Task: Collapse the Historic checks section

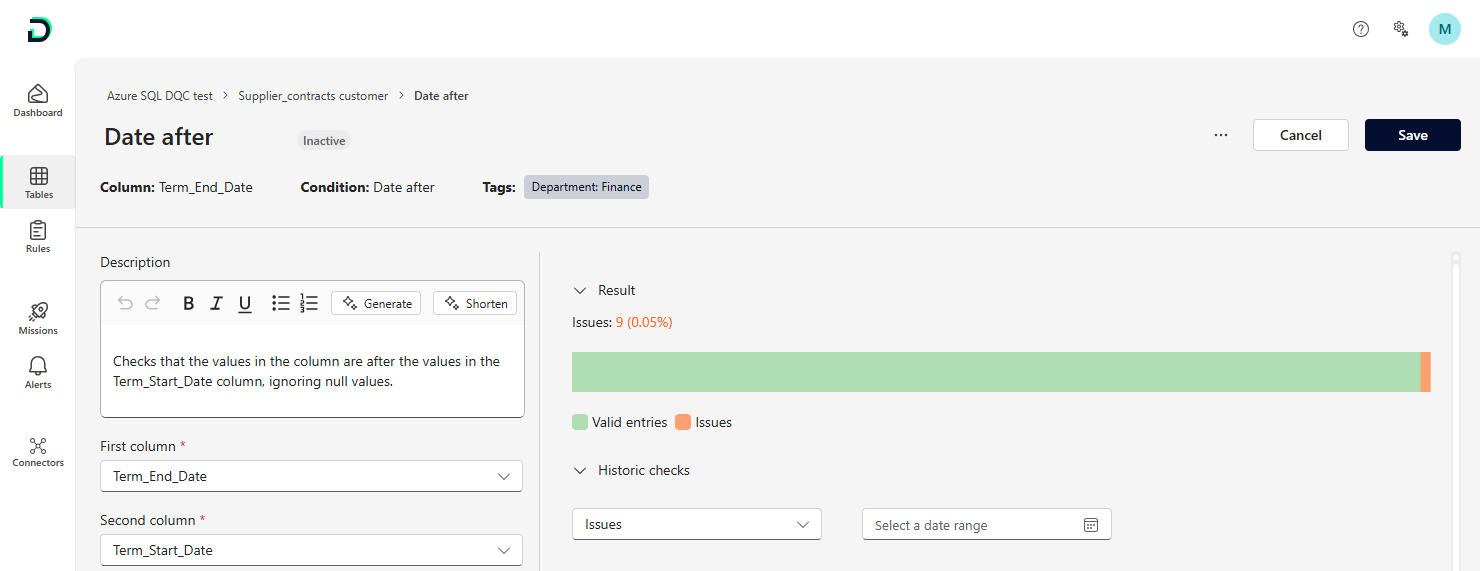Action: [x=579, y=470]
